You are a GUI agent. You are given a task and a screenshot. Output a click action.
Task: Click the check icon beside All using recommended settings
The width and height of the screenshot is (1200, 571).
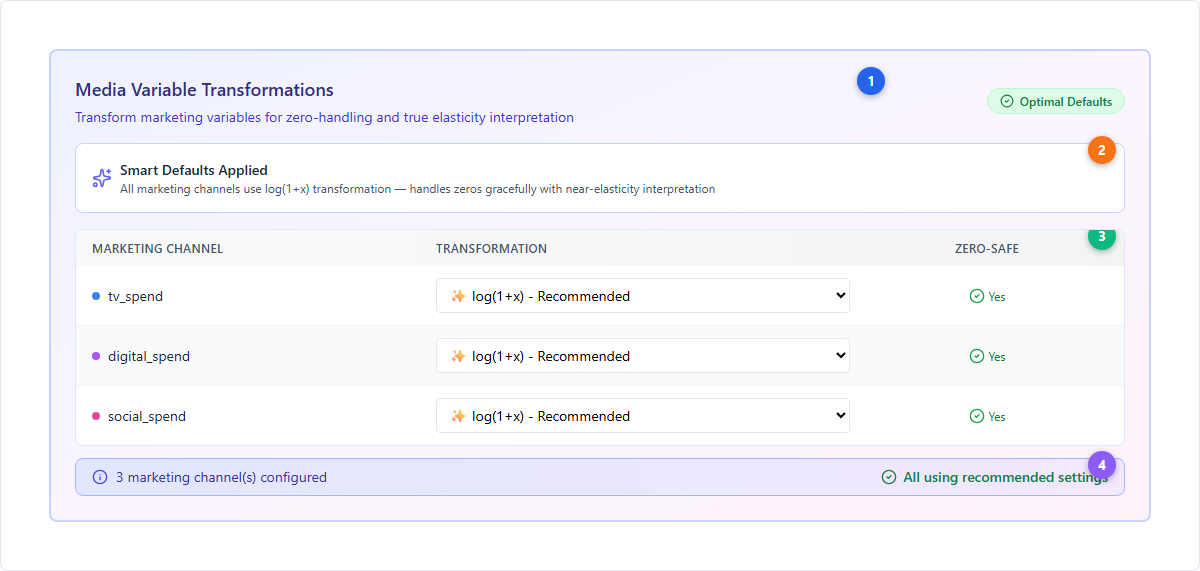(889, 477)
